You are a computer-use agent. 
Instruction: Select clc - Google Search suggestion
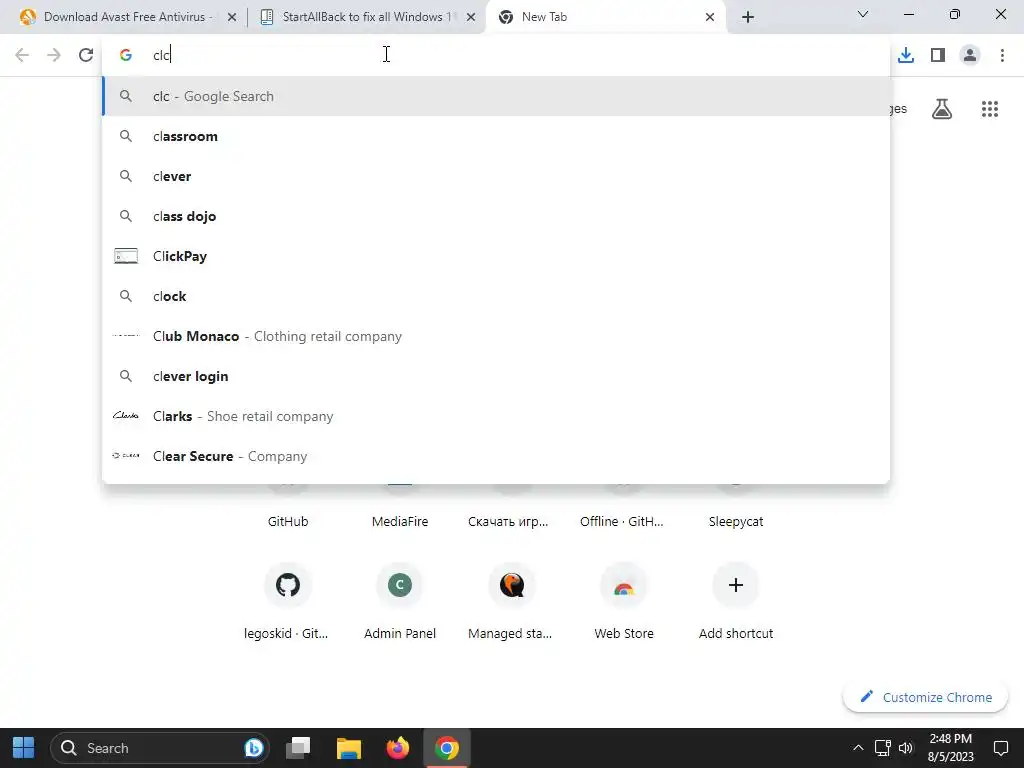click(x=496, y=96)
